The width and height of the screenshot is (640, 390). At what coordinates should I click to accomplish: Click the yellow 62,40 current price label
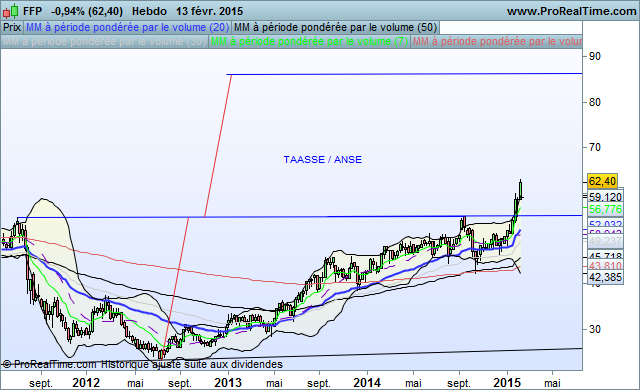point(602,181)
